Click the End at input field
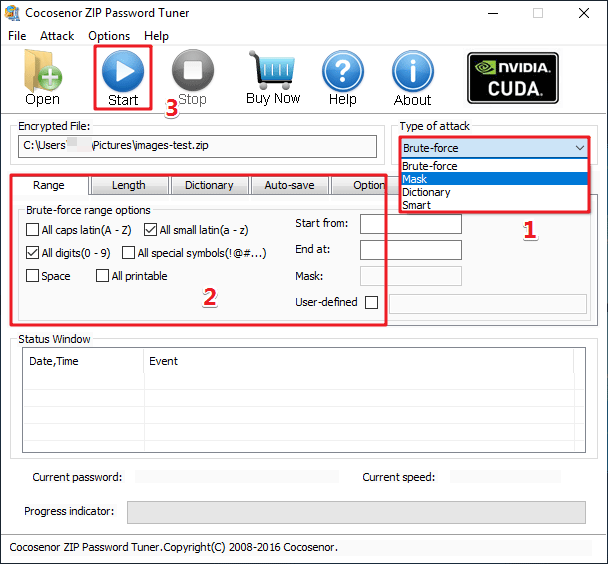 tap(411, 250)
